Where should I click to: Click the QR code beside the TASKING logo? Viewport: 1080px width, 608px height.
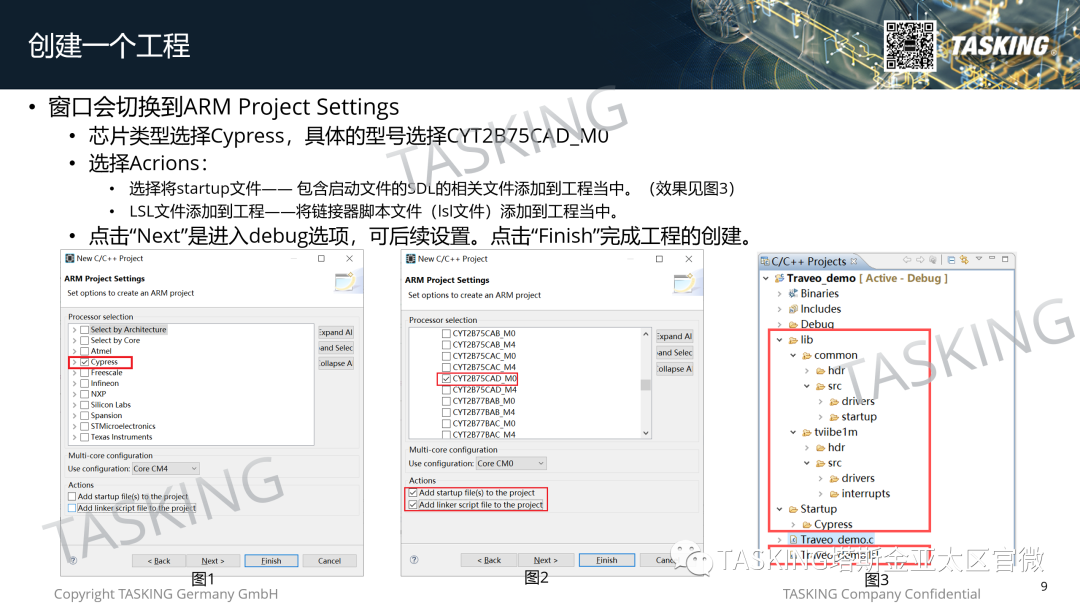point(909,45)
